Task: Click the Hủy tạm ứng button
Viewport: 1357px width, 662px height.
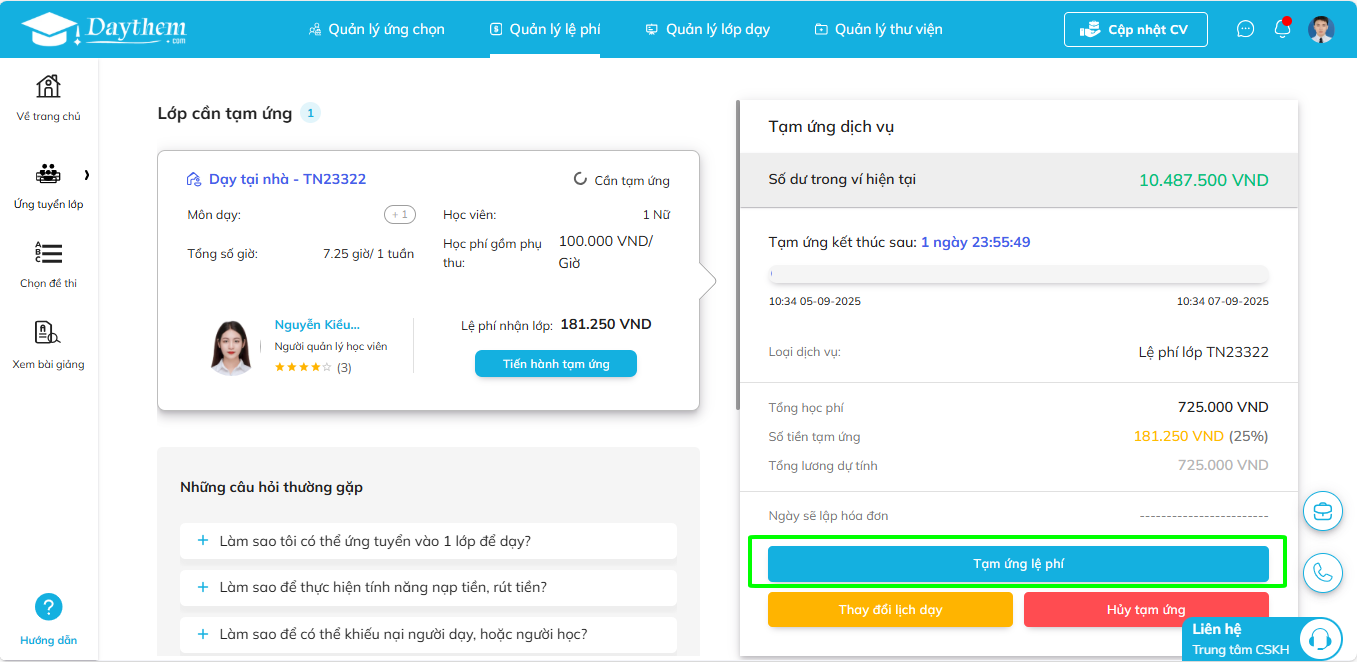Action: pos(1146,610)
